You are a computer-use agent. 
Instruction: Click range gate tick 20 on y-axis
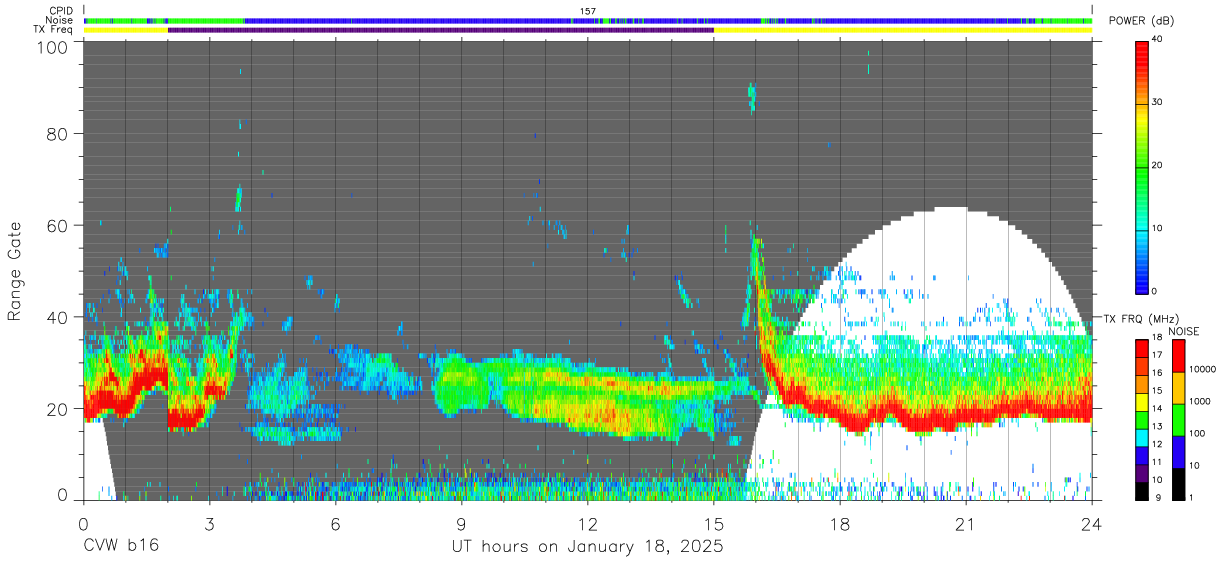57,409
